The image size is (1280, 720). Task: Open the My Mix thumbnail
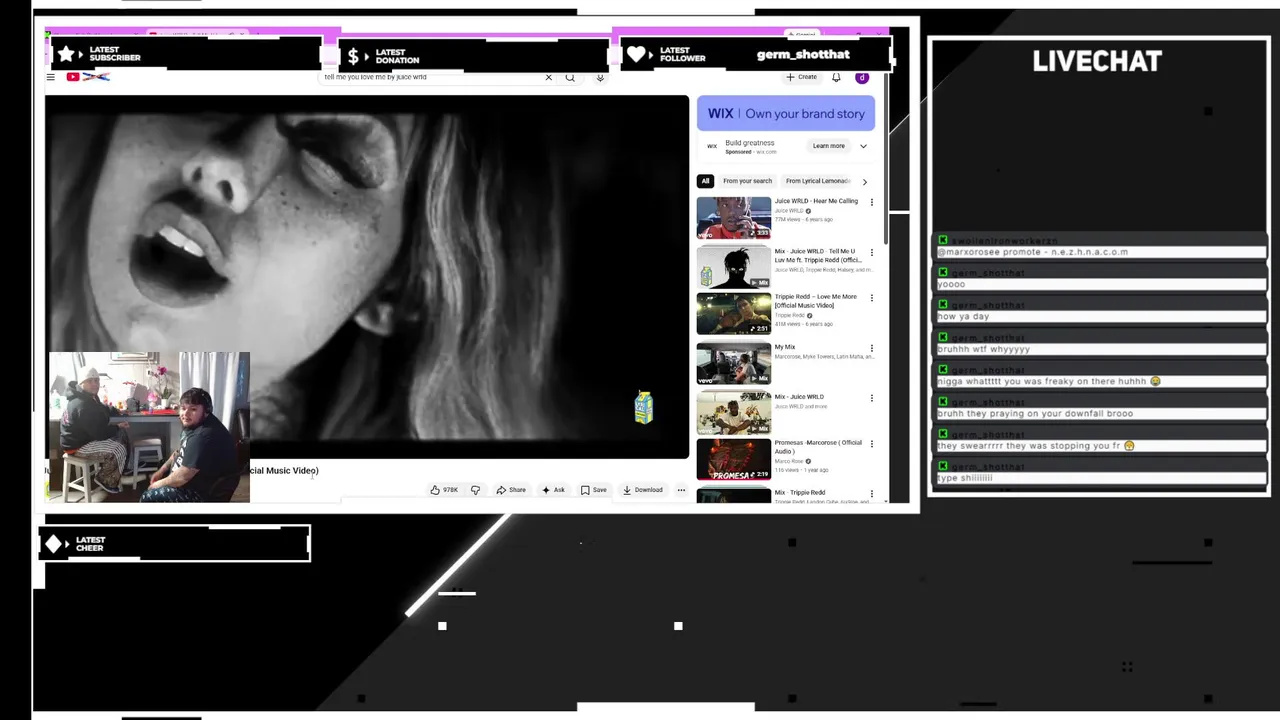734,363
